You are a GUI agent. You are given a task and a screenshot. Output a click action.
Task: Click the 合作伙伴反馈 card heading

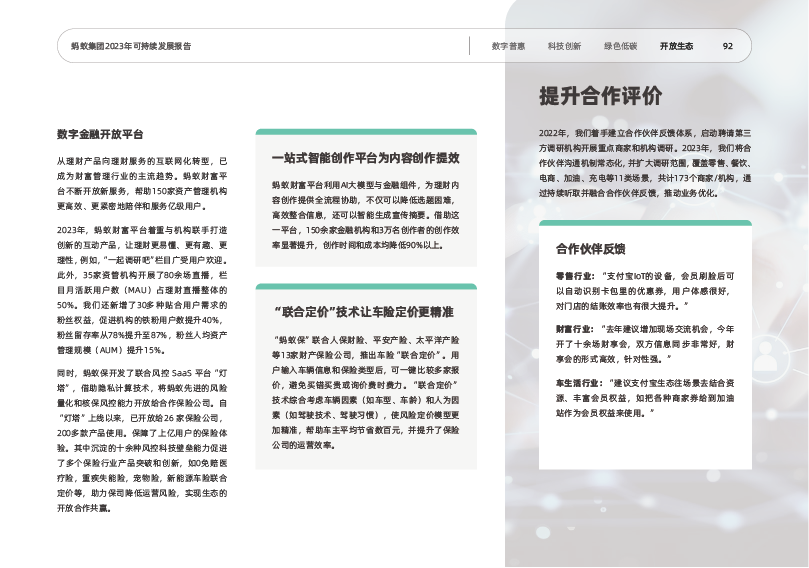(590, 248)
